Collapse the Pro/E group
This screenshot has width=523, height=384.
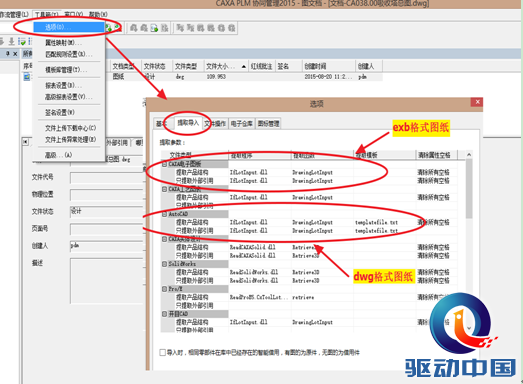pos(164,289)
